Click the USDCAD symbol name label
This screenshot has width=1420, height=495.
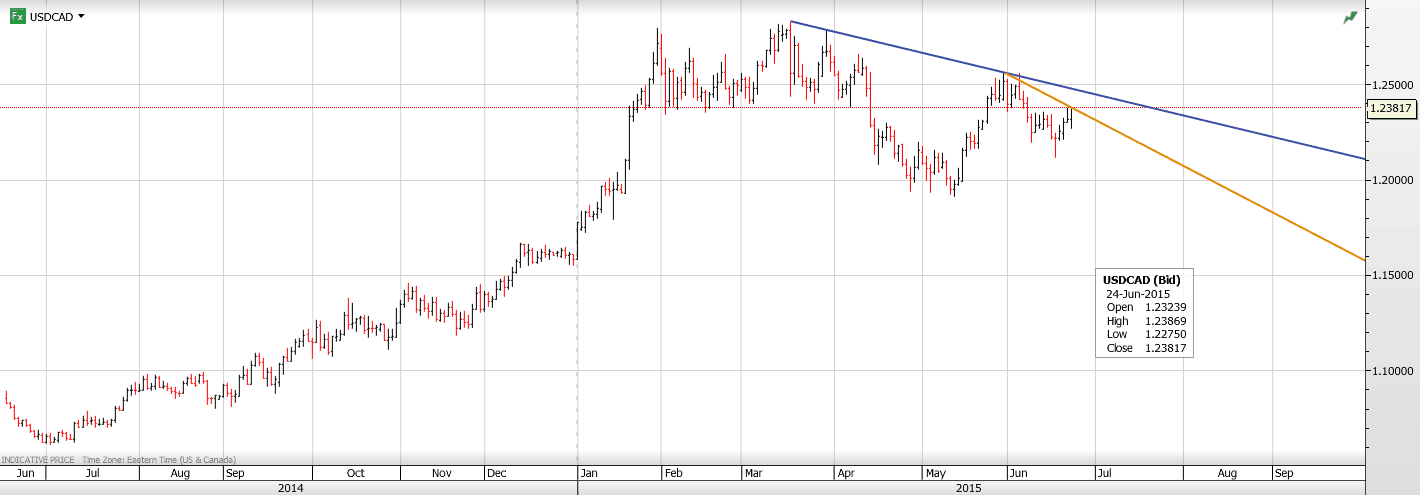coord(51,17)
